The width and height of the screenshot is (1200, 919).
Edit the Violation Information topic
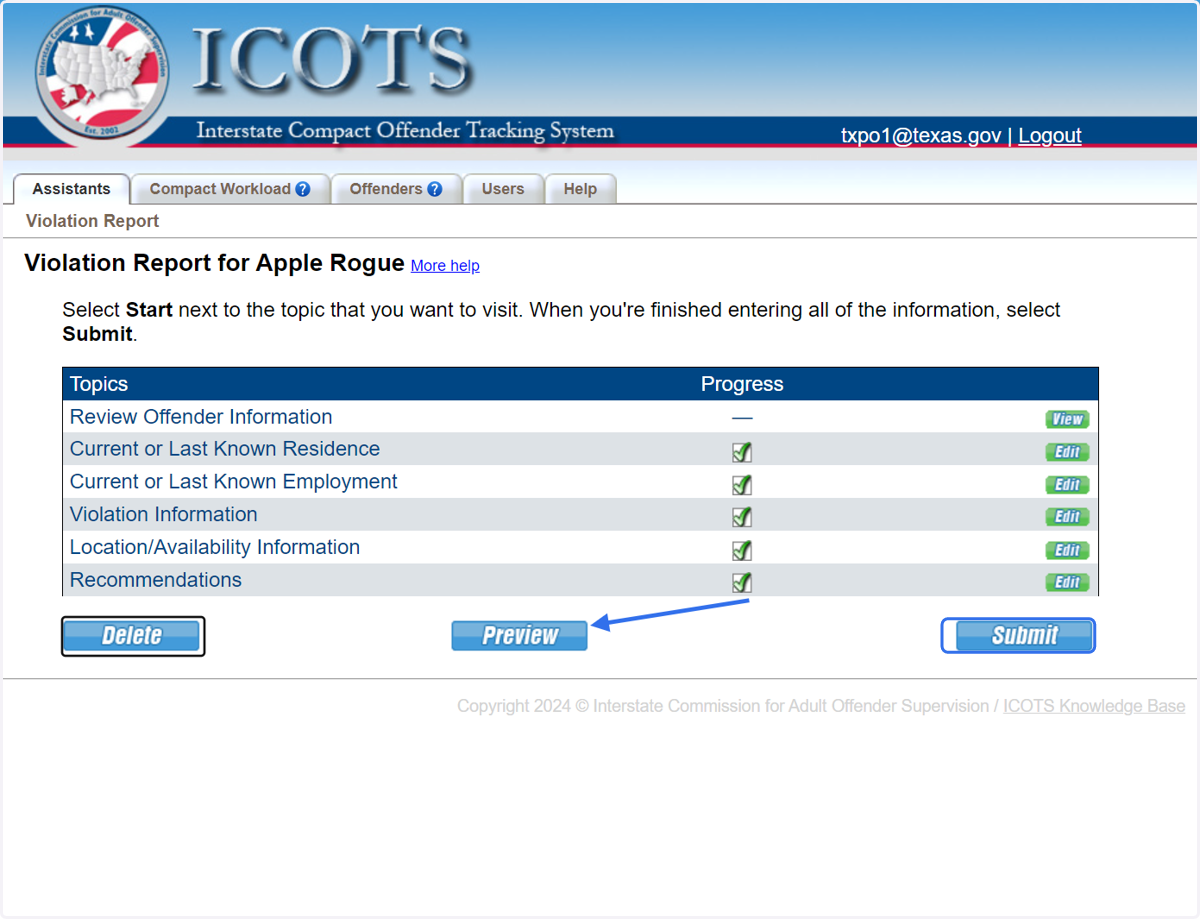pyautogui.click(x=1067, y=517)
